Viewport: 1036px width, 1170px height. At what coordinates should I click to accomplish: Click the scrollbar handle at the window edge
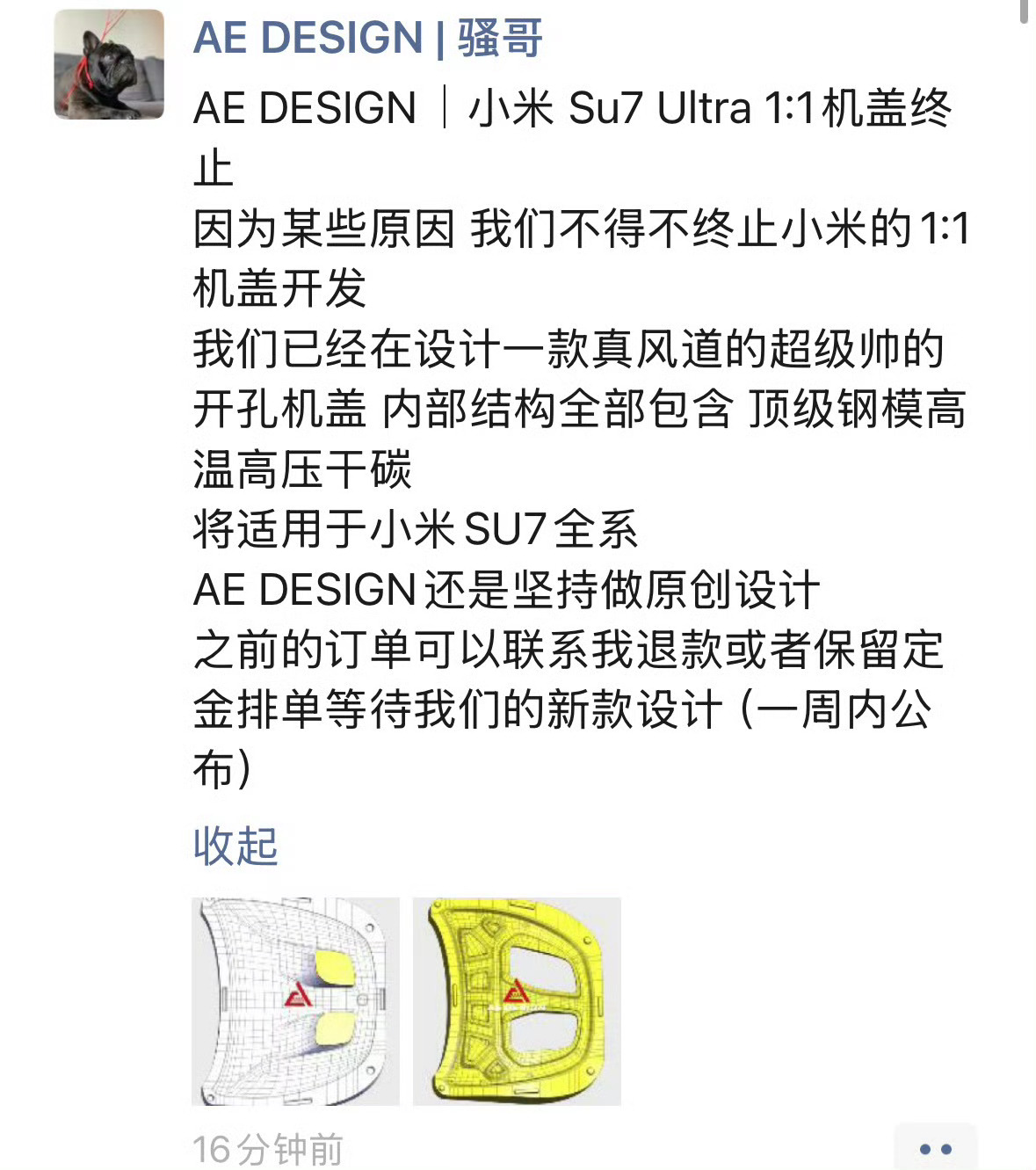[x=1025, y=11]
